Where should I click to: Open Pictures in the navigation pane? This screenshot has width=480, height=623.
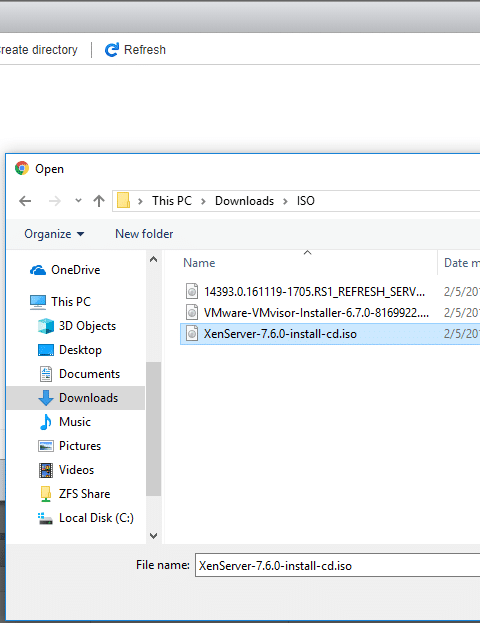point(80,446)
